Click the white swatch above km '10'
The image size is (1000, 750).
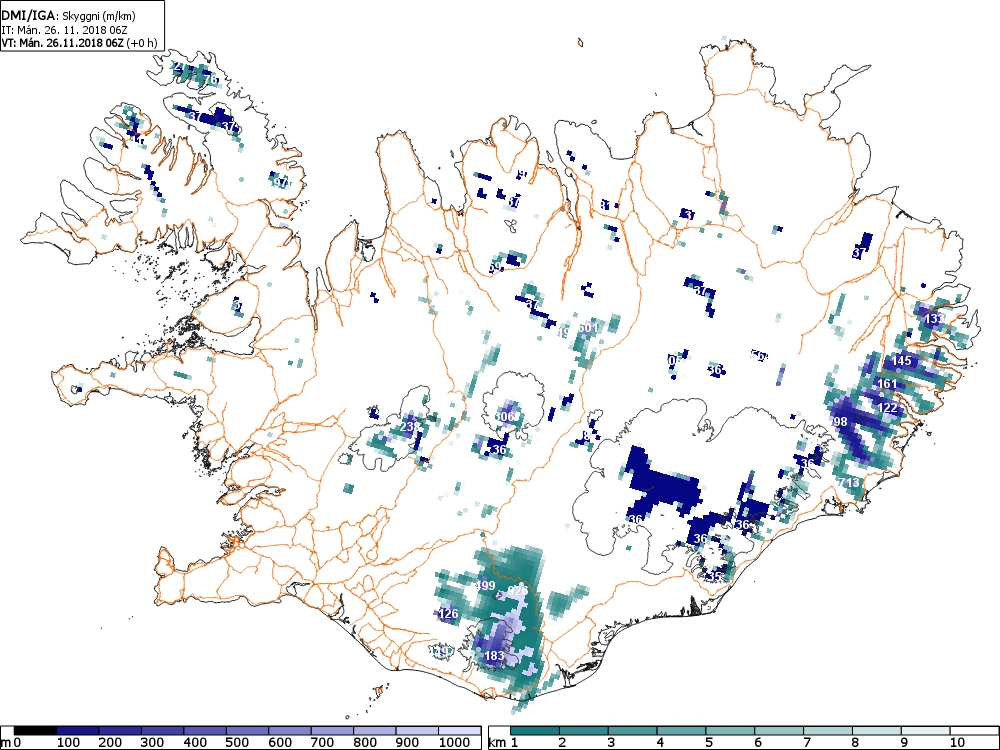pyautogui.click(x=974, y=731)
